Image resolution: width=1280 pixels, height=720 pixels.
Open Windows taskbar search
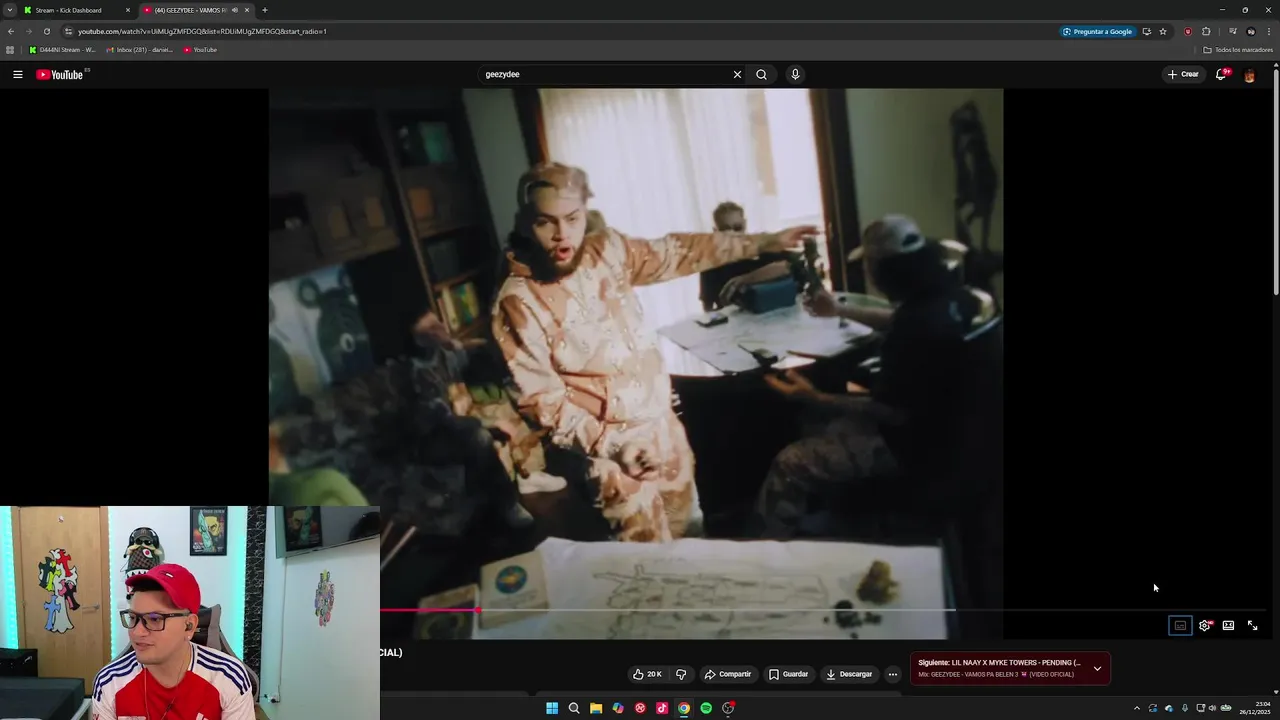574,708
